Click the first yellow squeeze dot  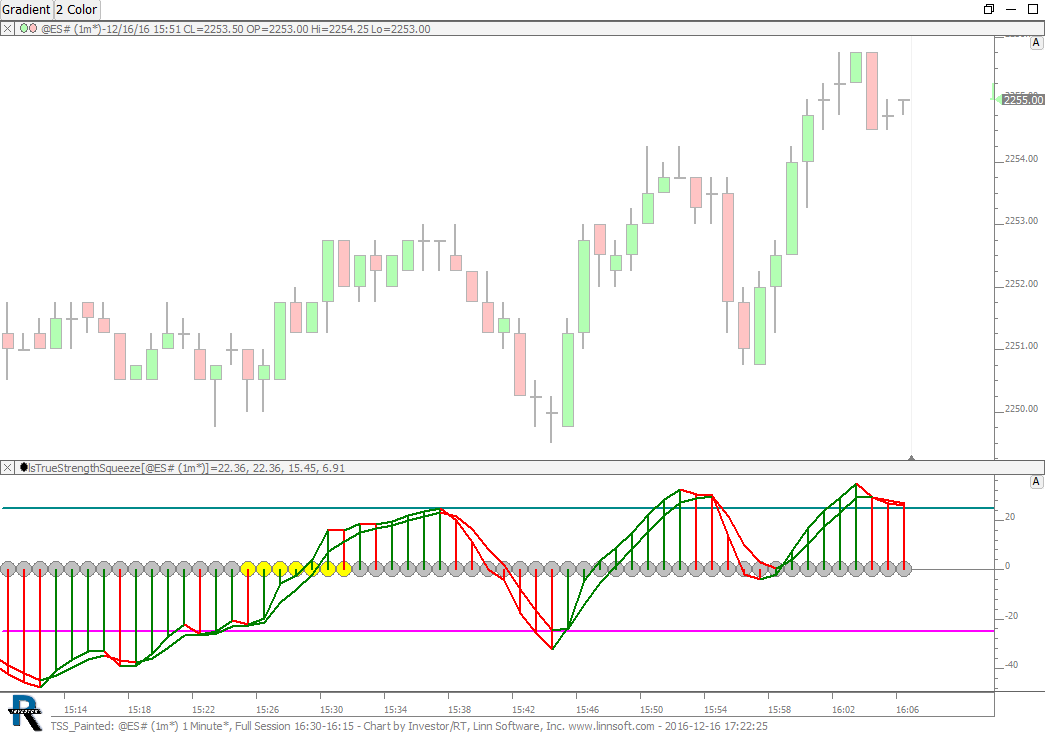pos(247,569)
